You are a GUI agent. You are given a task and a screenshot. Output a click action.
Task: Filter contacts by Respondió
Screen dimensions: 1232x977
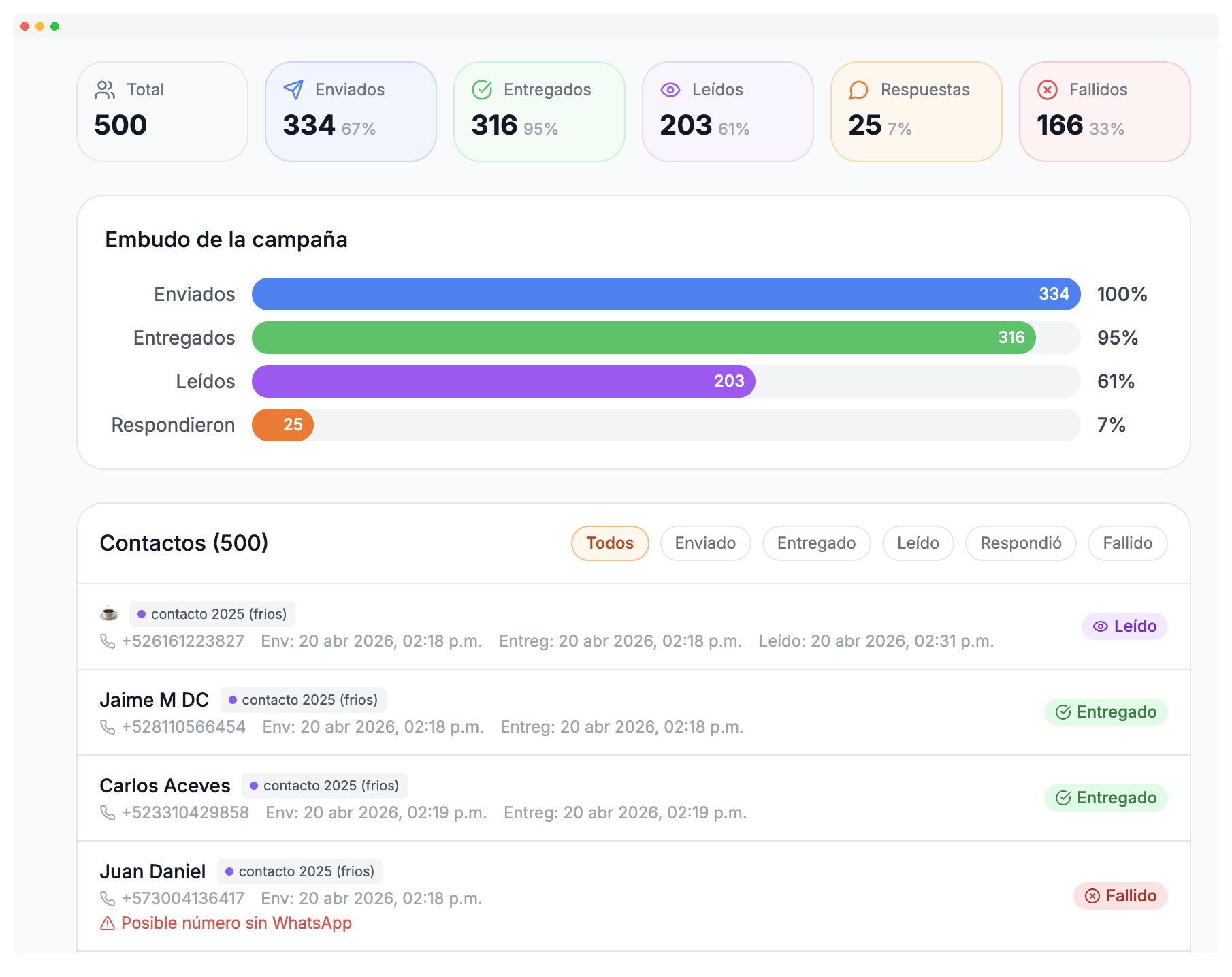click(1020, 543)
